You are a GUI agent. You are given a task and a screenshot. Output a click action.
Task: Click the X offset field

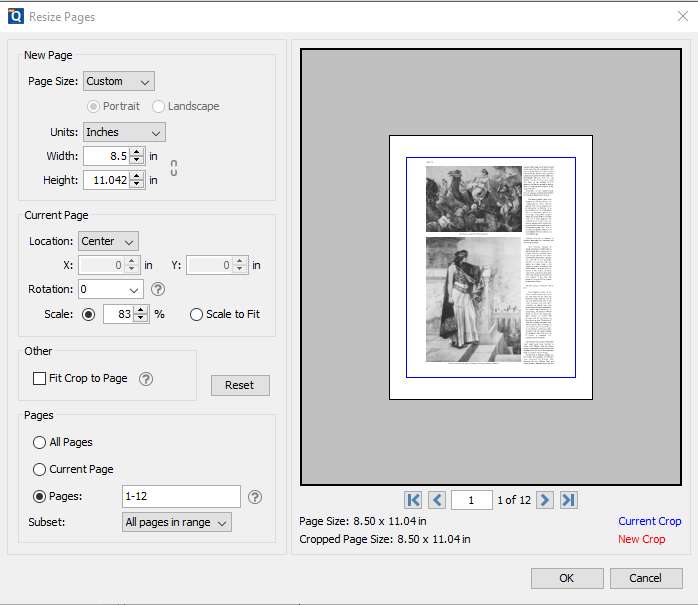pyautogui.click(x=101, y=265)
